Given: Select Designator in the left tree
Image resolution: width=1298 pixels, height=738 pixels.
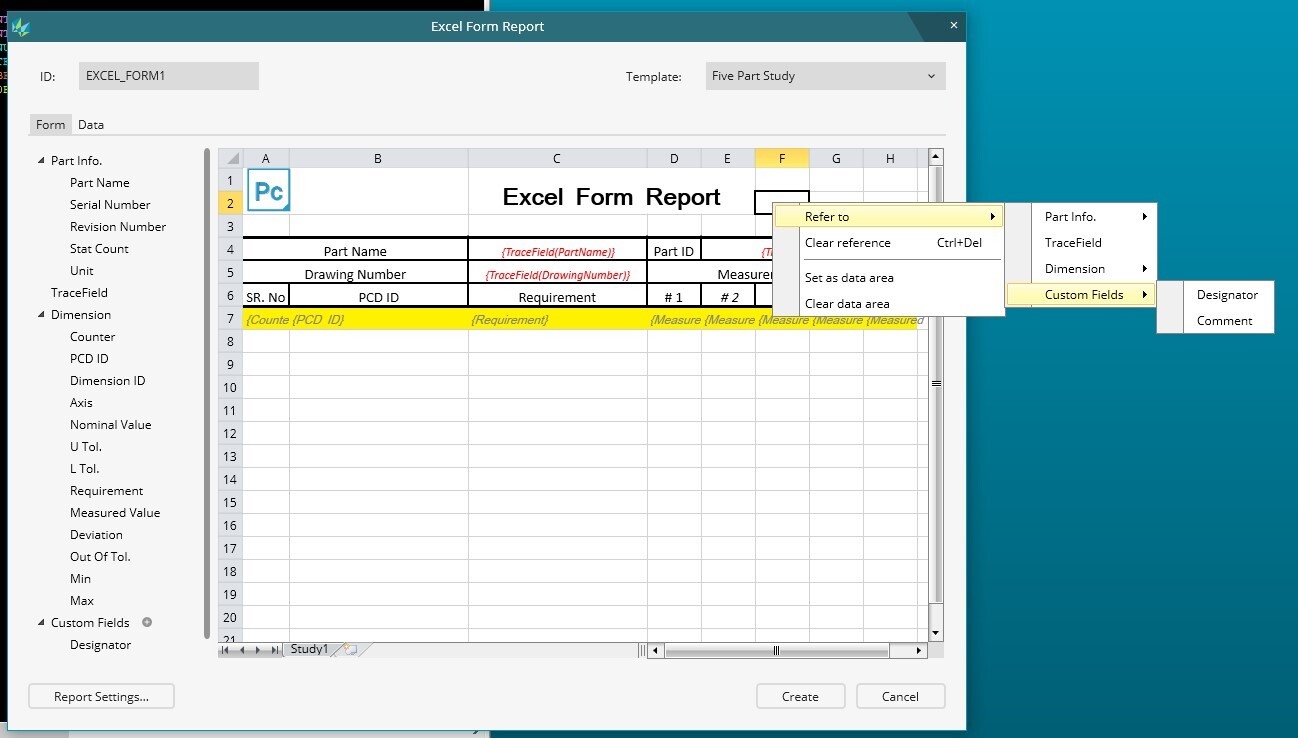Looking at the screenshot, I should tap(100, 645).
